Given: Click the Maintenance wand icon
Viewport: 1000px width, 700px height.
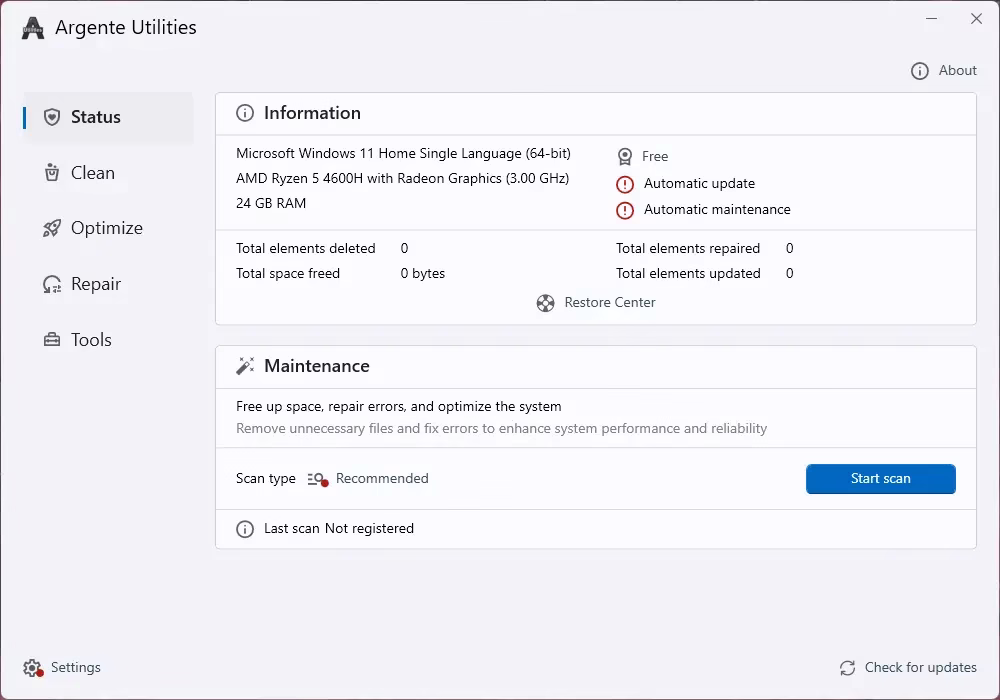Looking at the screenshot, I should coord(244,366).
